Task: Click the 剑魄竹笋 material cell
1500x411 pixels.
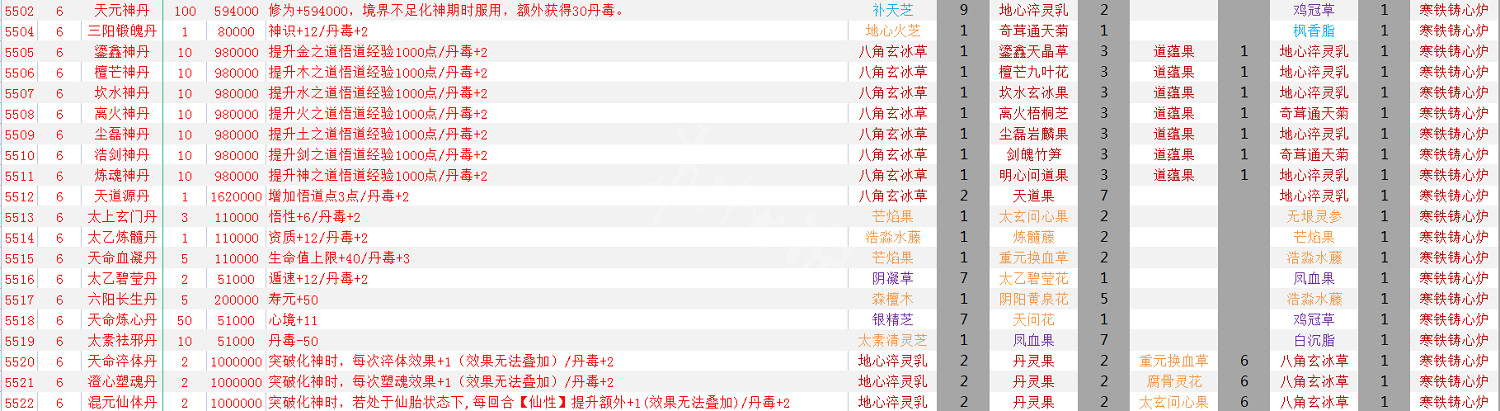Action: [1033, 155]
